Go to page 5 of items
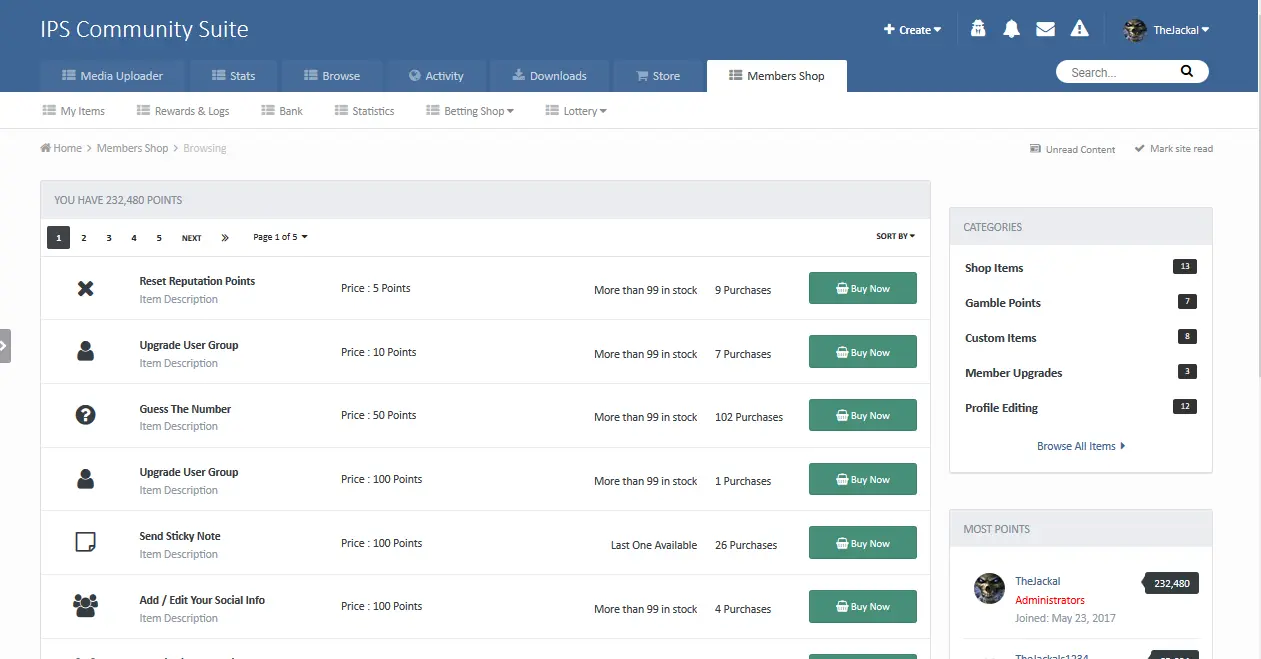This screenshot has width=1261, height=659. coord(158,238)
